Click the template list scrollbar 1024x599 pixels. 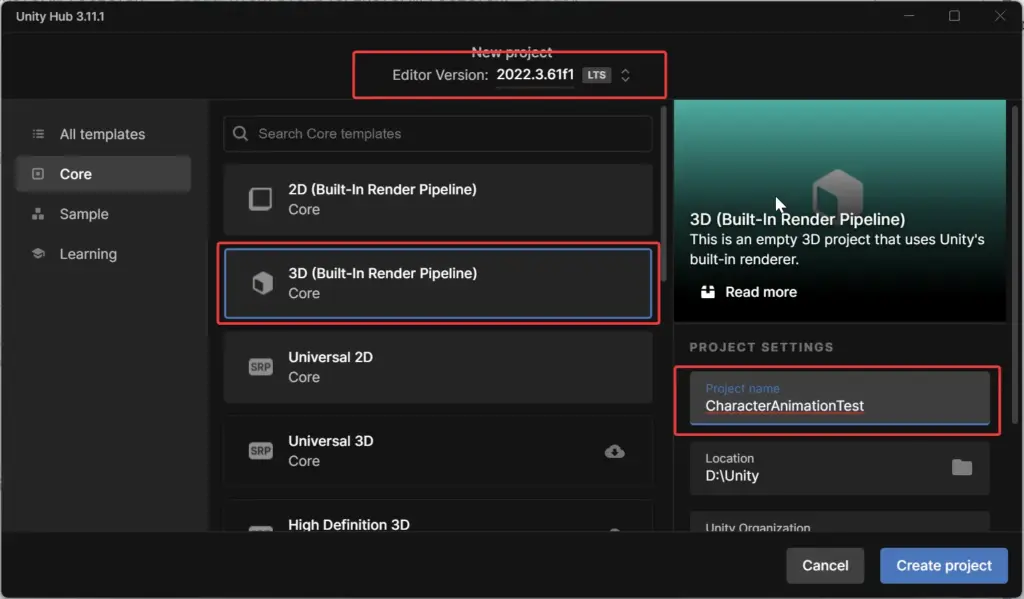click(664, 194)
